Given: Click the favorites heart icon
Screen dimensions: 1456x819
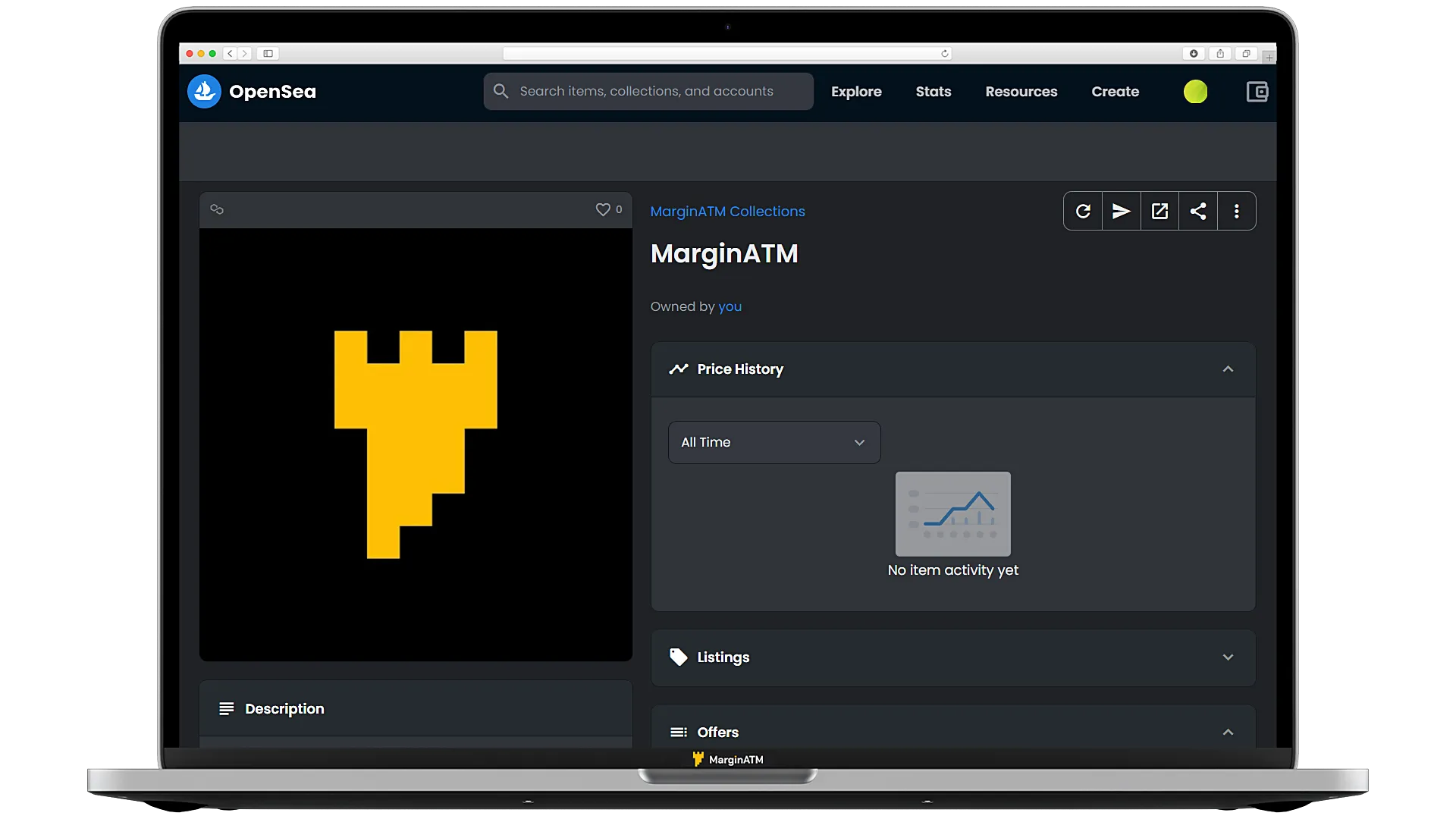Looking at the screenshot, I should pyautogui.click(x=603, y=209).
